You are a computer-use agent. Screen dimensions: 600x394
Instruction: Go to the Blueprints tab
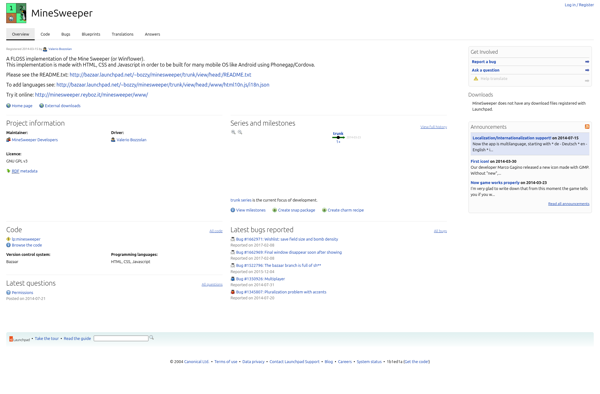point(91,34)
